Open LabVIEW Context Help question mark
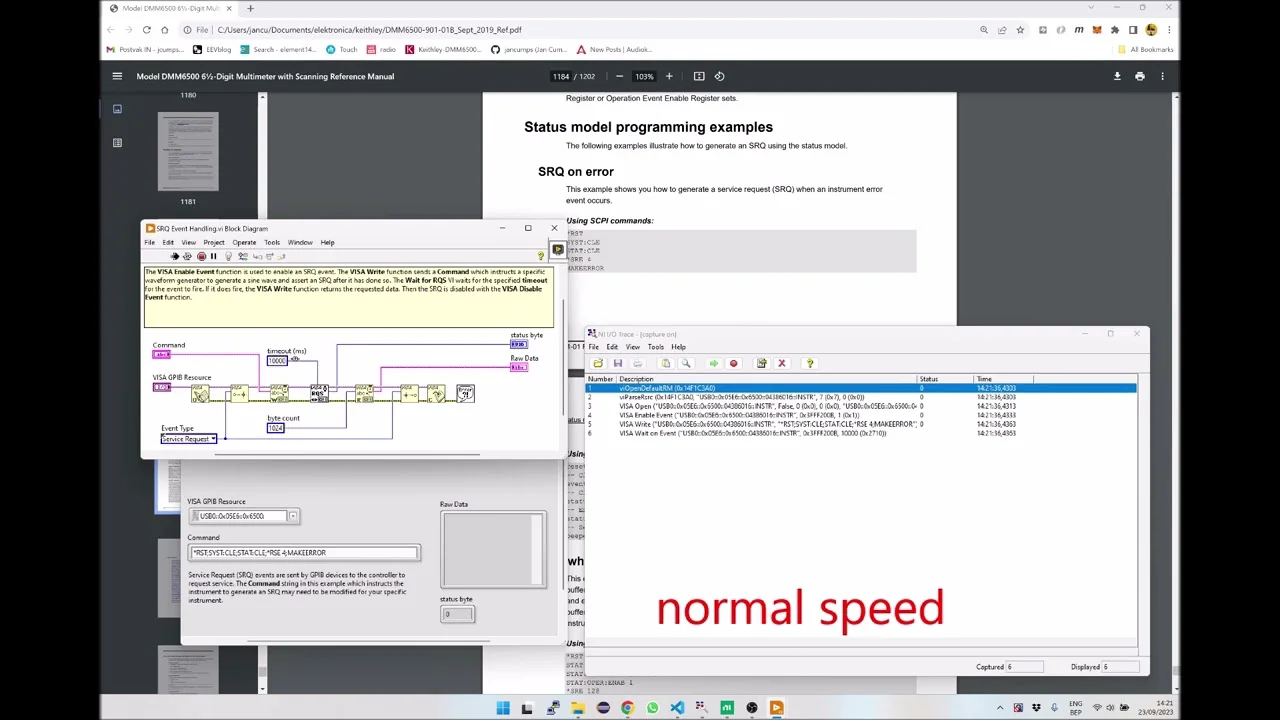 point(541,257)
